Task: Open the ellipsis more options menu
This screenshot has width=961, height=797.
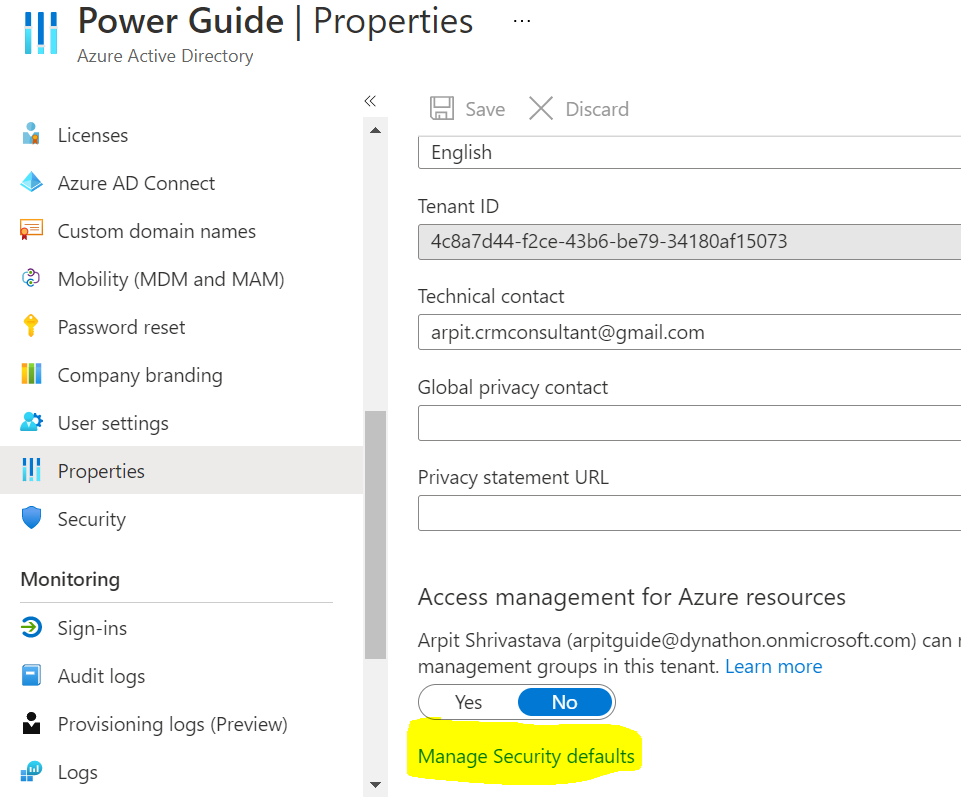Action: click(522, 21)
